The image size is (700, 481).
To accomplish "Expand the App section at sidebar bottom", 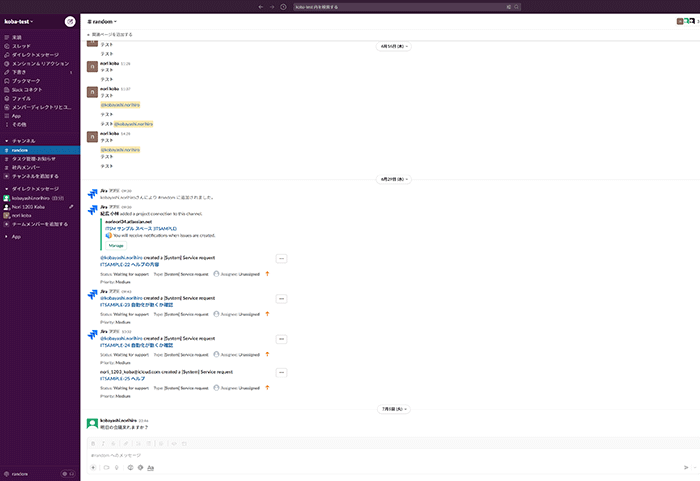I will click(x=6, y=237).
